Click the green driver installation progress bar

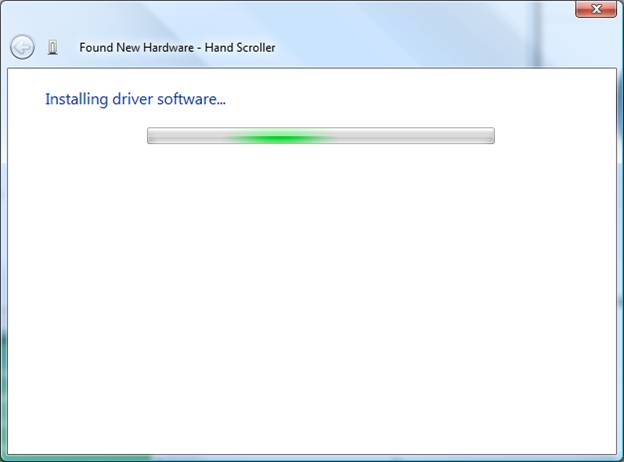pyautogui.click(x=321, y=136)
